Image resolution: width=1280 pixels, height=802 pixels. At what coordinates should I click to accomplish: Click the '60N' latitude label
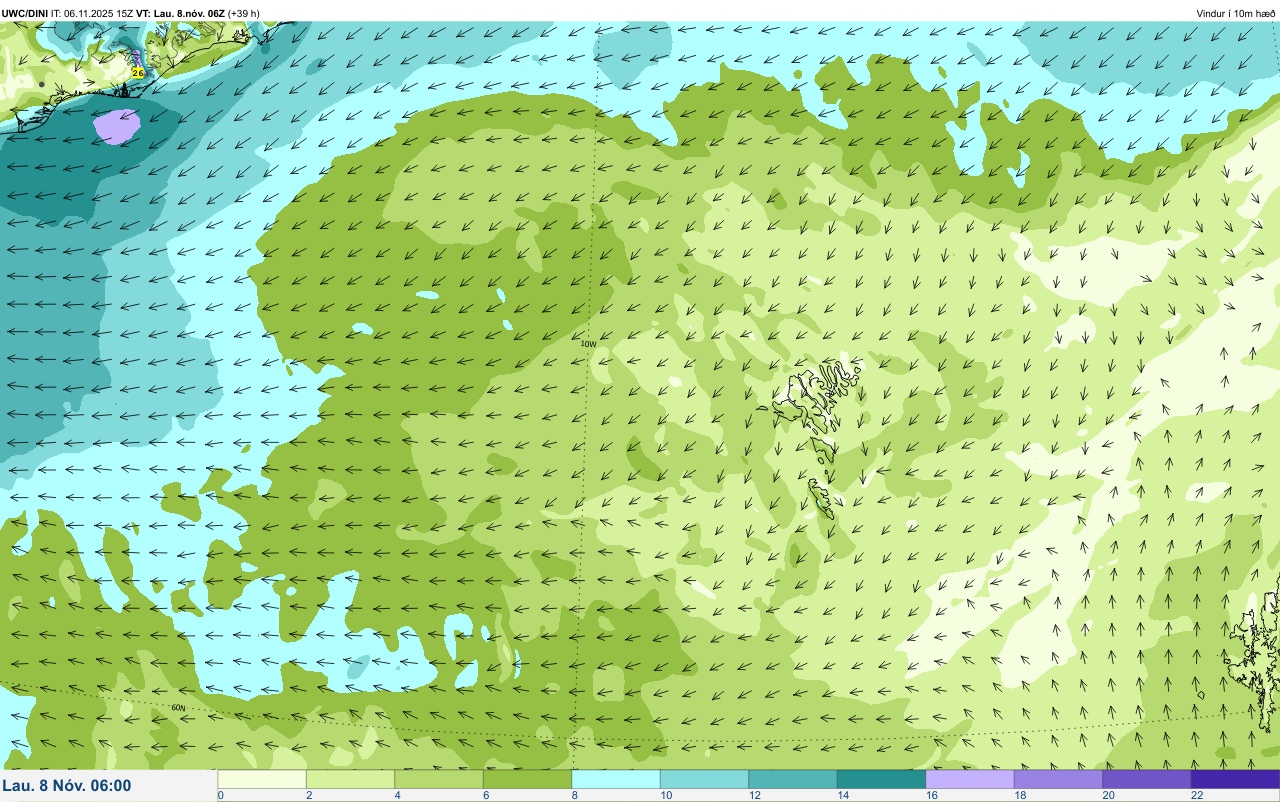(x=178, y=708)
